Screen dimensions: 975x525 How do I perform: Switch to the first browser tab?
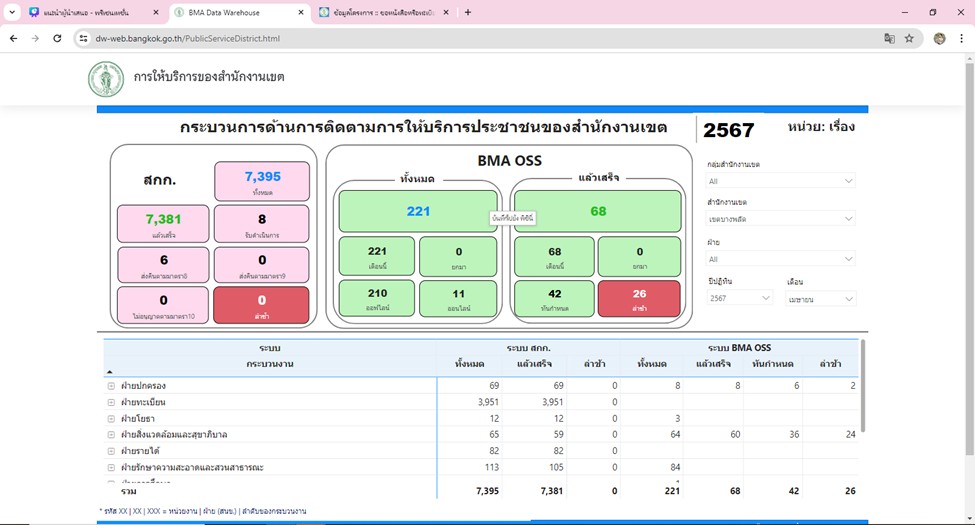pyautogui.click(x=85, y=12)
